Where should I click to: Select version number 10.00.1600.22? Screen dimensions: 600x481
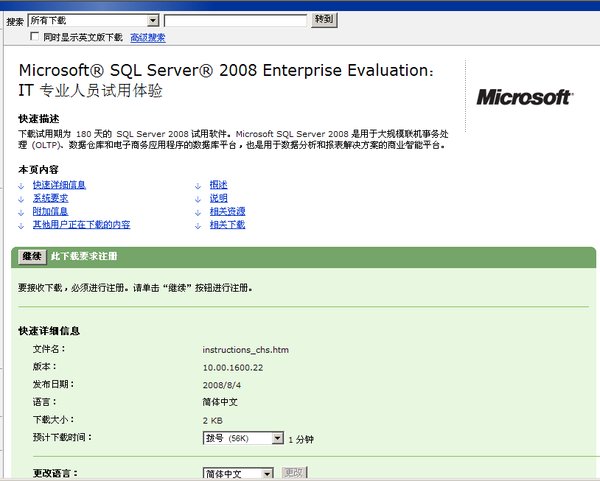(233, 368)
